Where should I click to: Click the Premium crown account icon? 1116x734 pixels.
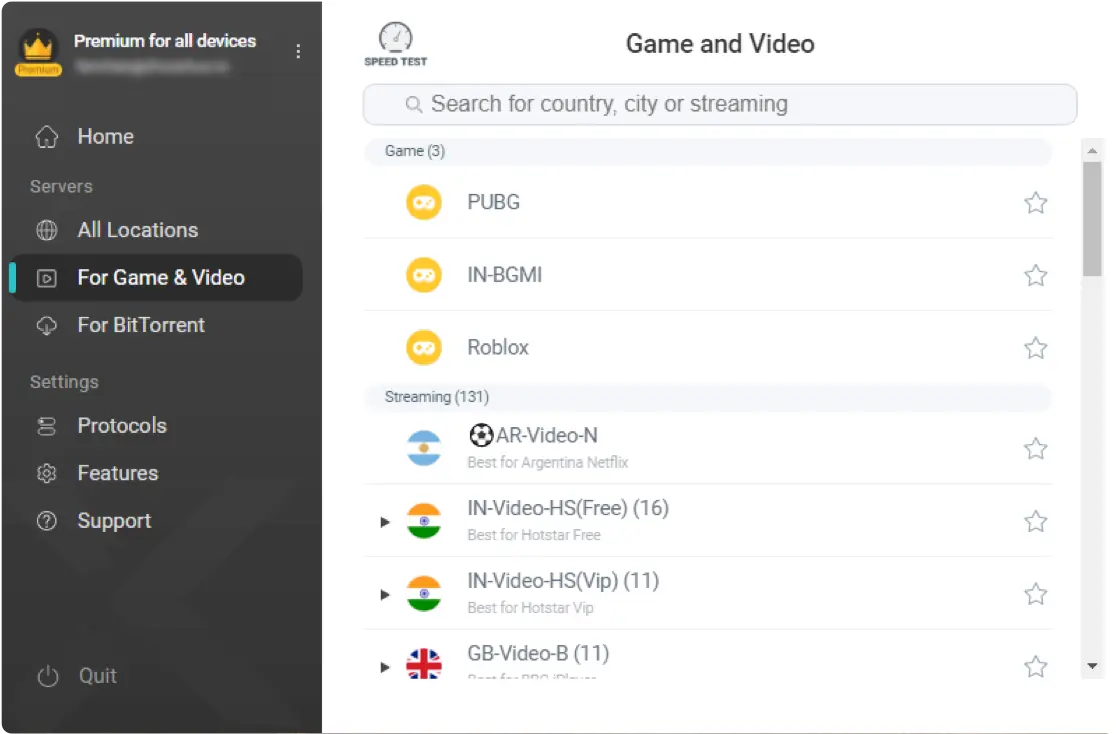[38, 52]
